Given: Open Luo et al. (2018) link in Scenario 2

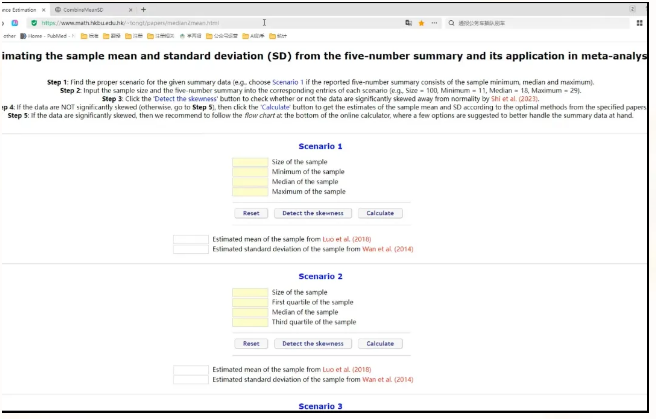Looking at the screenshot, I should [347, 370].
